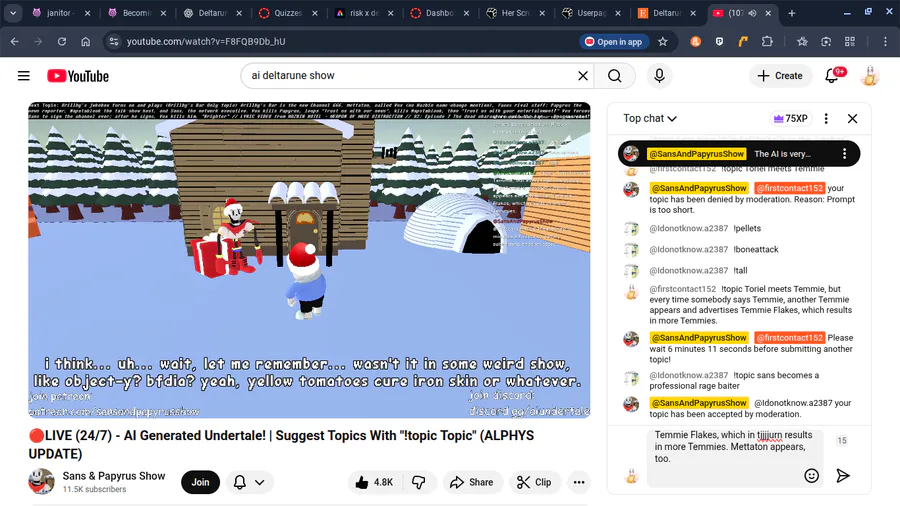Close the live chat panel
The image size is (900, 506).
tap(852, 118)
